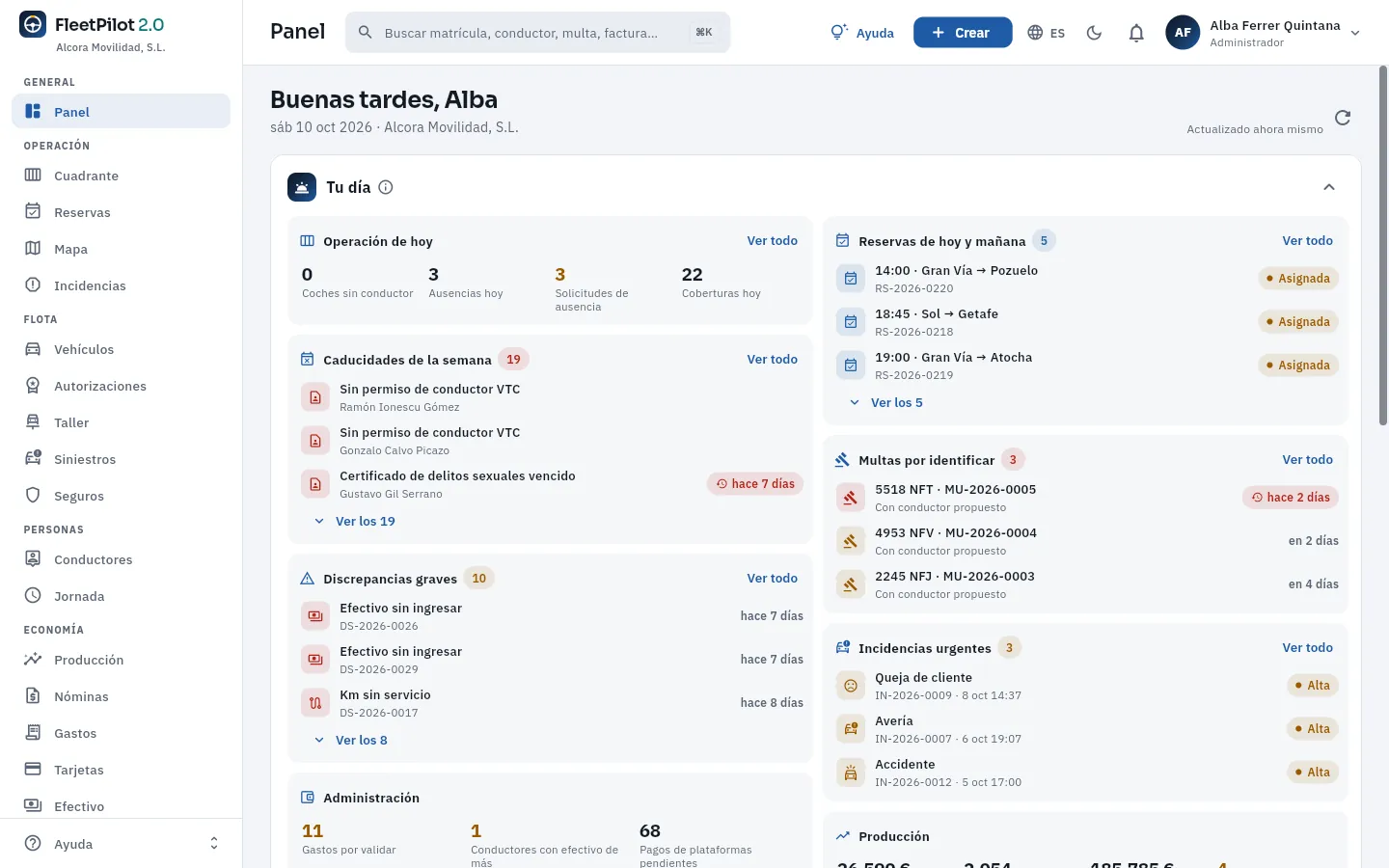1389x868 pixels.
Task: Click the document icon for Gonzalo Calvo Picazo
Action: pos(315,441)
